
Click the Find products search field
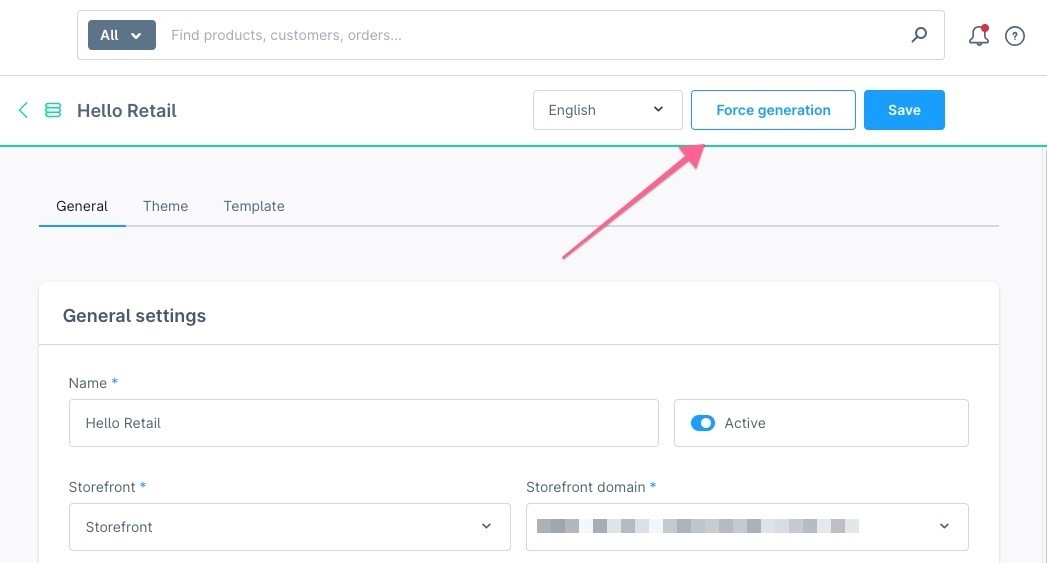tap(530, 35)
